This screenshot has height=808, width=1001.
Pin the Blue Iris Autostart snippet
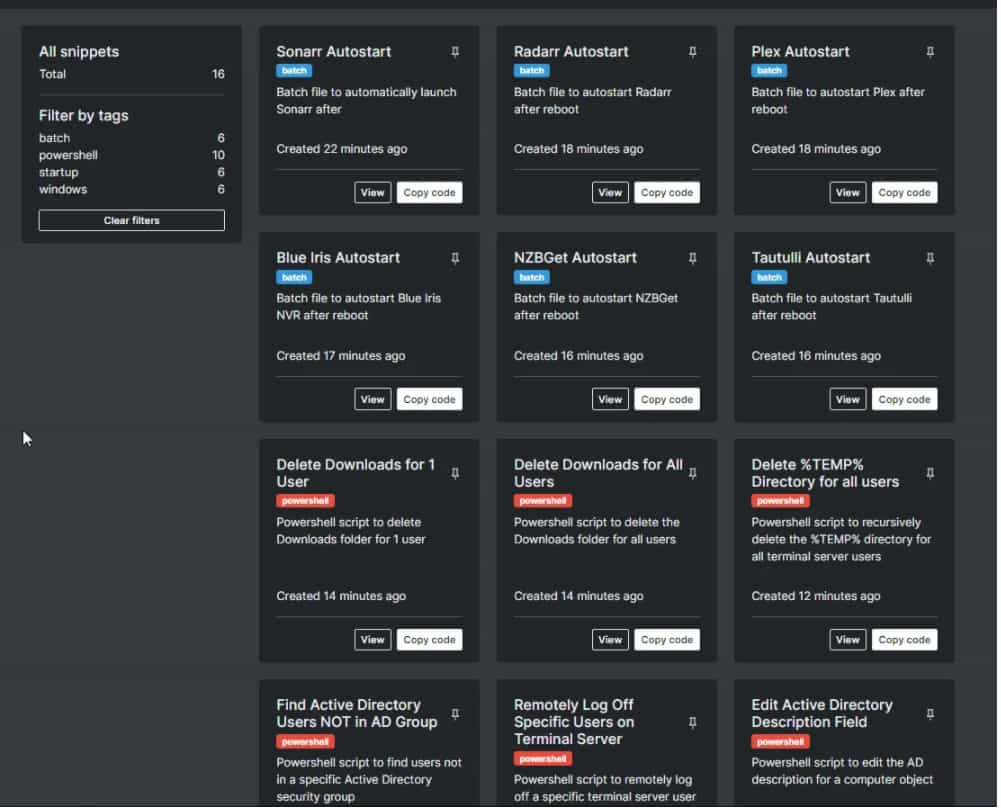tap(455, 258)
